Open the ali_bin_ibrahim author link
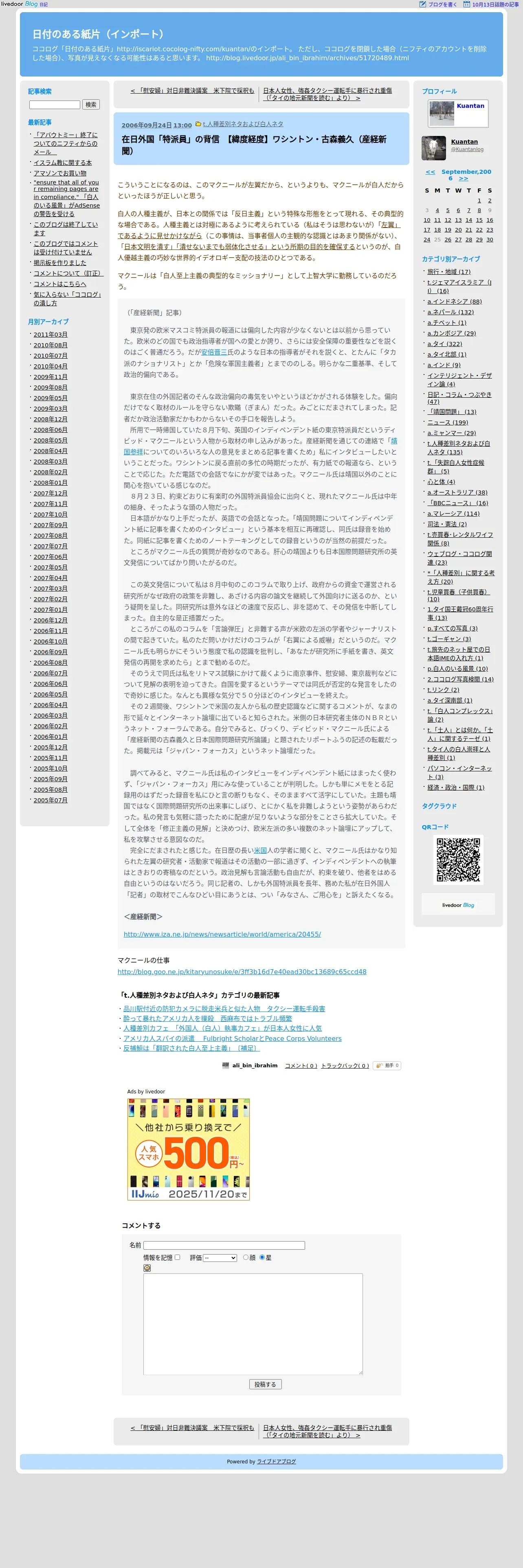Screen dimensions: 523x1568 click(x=255, y=1065)
